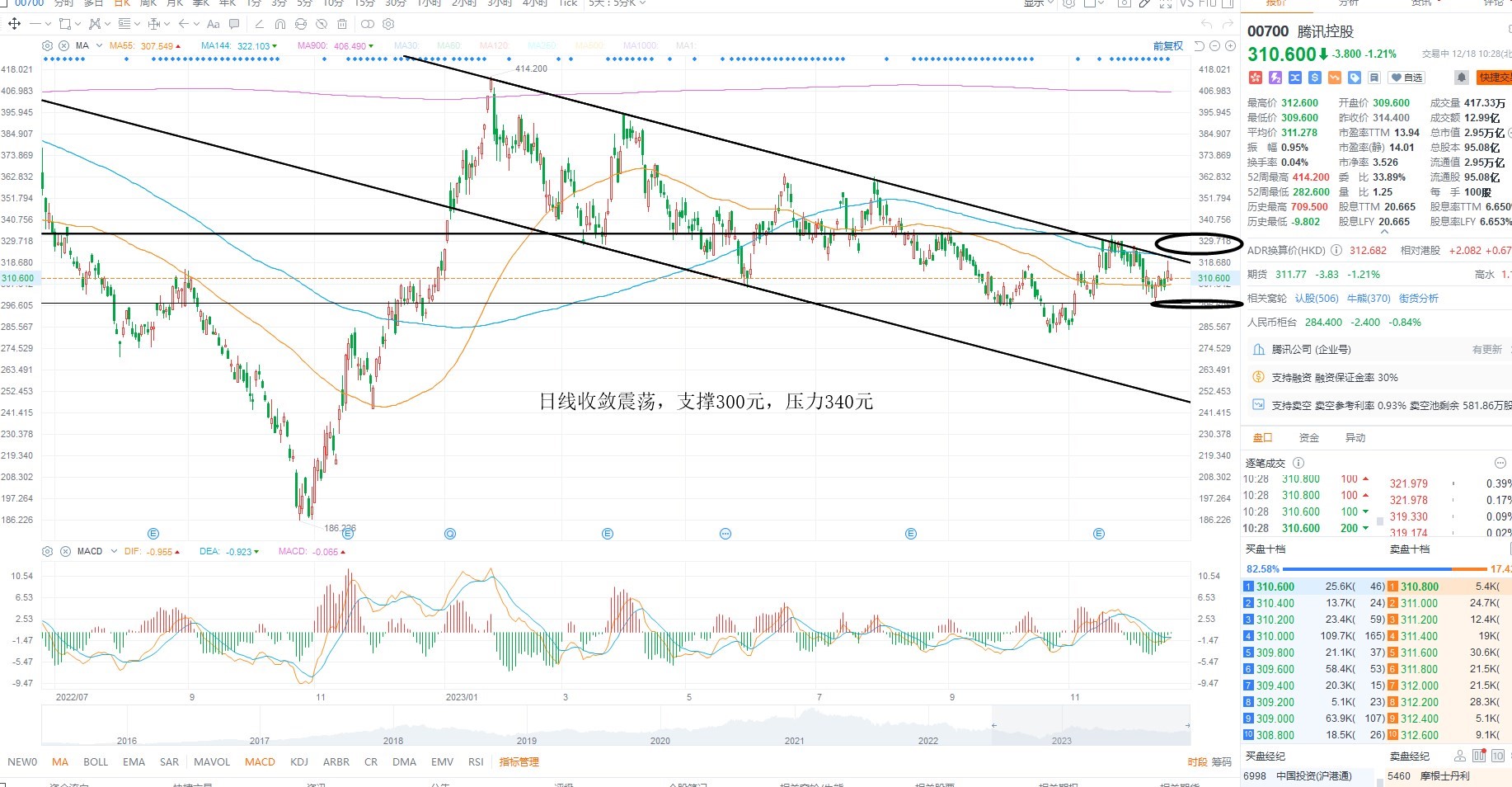
Task: Reset chart view with the undo-arrow icon
Action: [x=1200, y=46]
